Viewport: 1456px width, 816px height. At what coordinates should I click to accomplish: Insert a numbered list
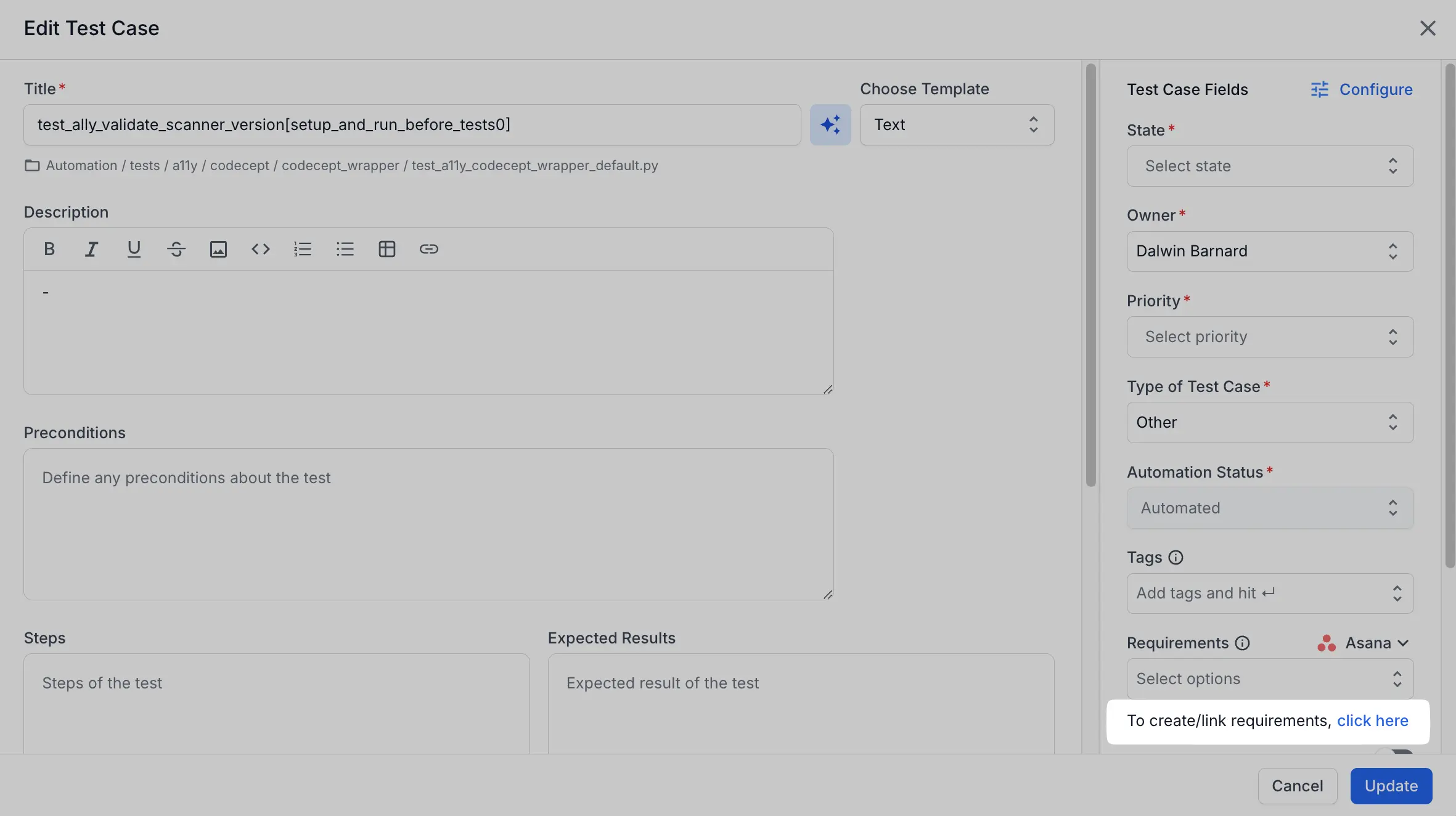[x=303, y=249]
